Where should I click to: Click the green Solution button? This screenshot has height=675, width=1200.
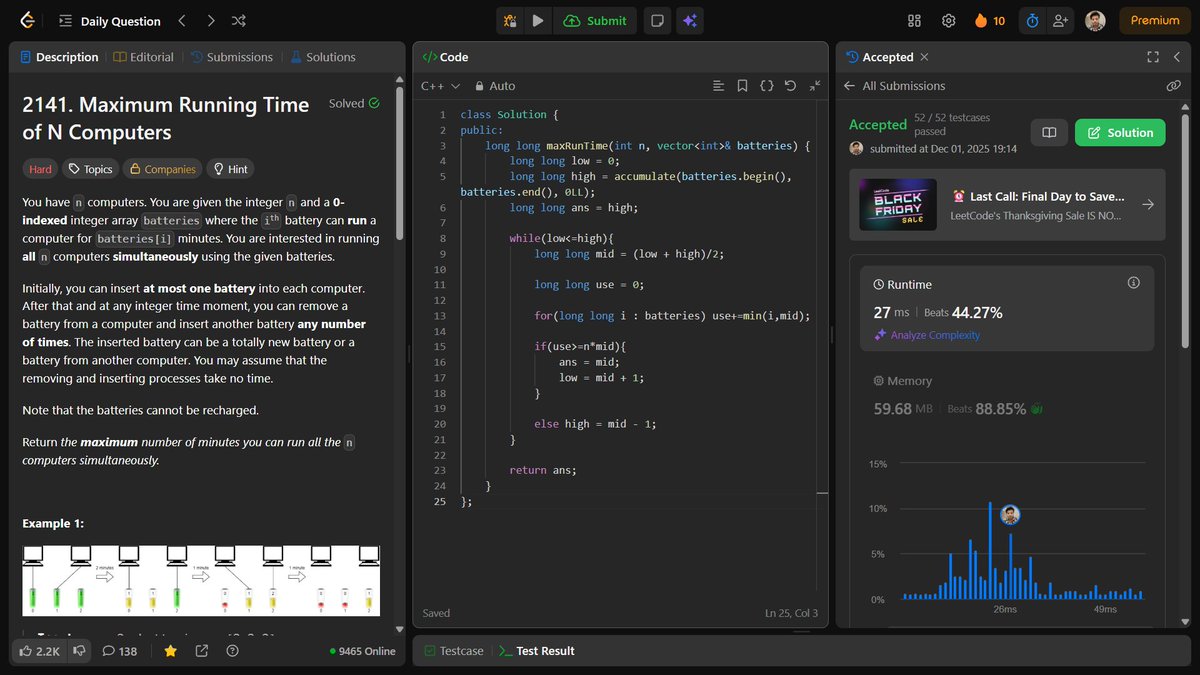[x=1119, y=132]
